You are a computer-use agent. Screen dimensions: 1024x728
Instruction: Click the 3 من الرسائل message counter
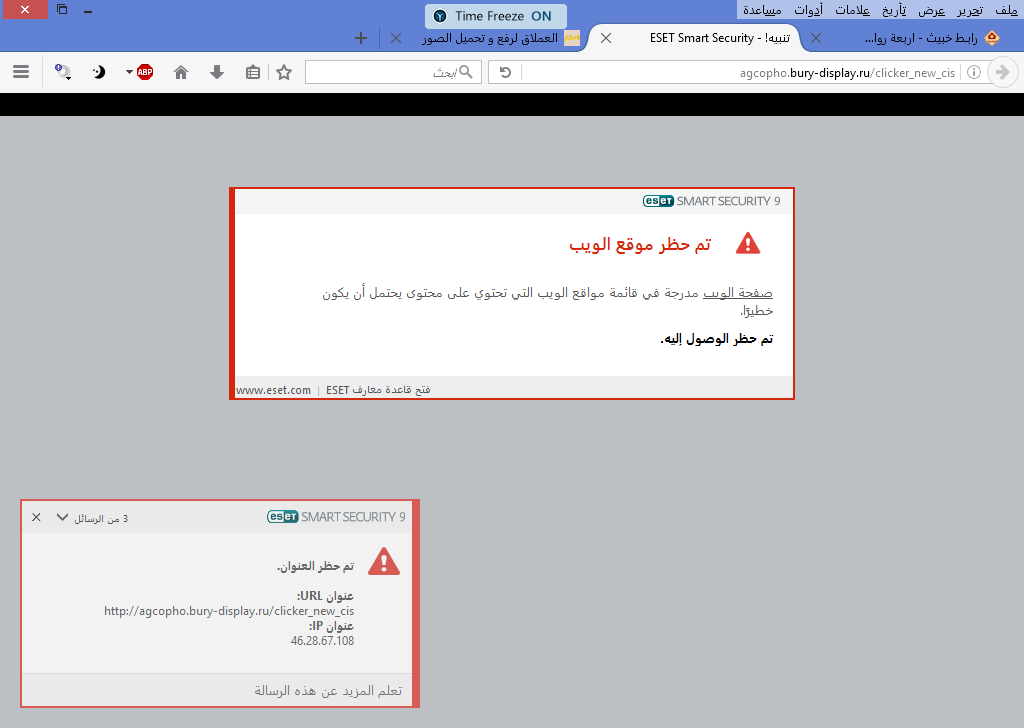click(x=101, y=518)
